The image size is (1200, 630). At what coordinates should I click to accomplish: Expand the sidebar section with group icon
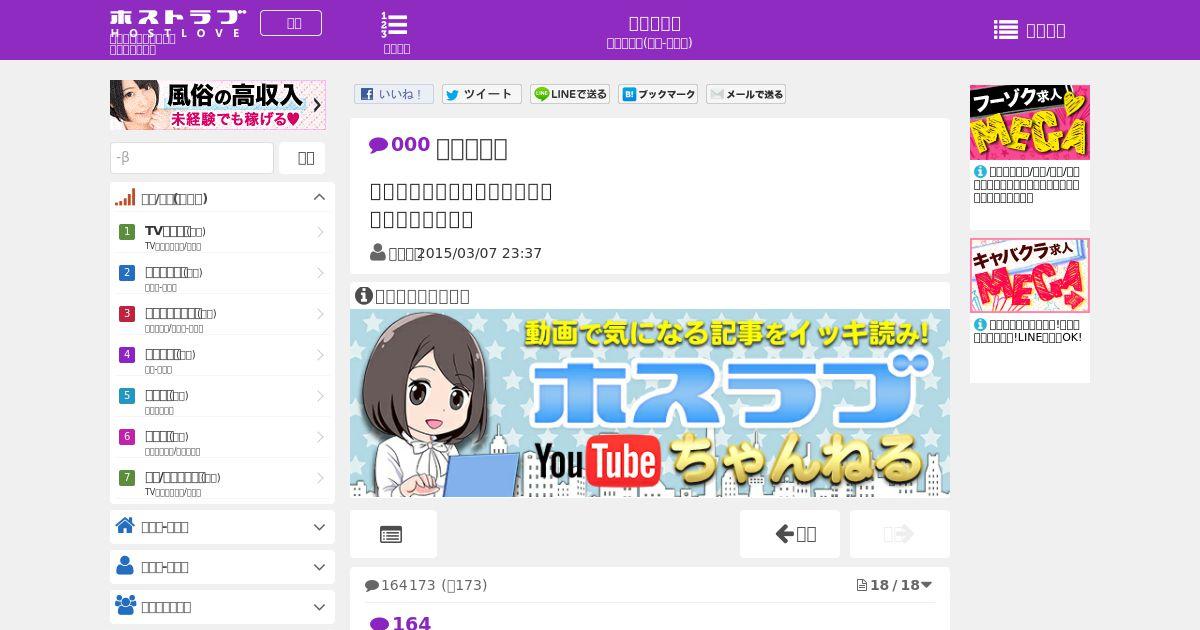[222, 607]
